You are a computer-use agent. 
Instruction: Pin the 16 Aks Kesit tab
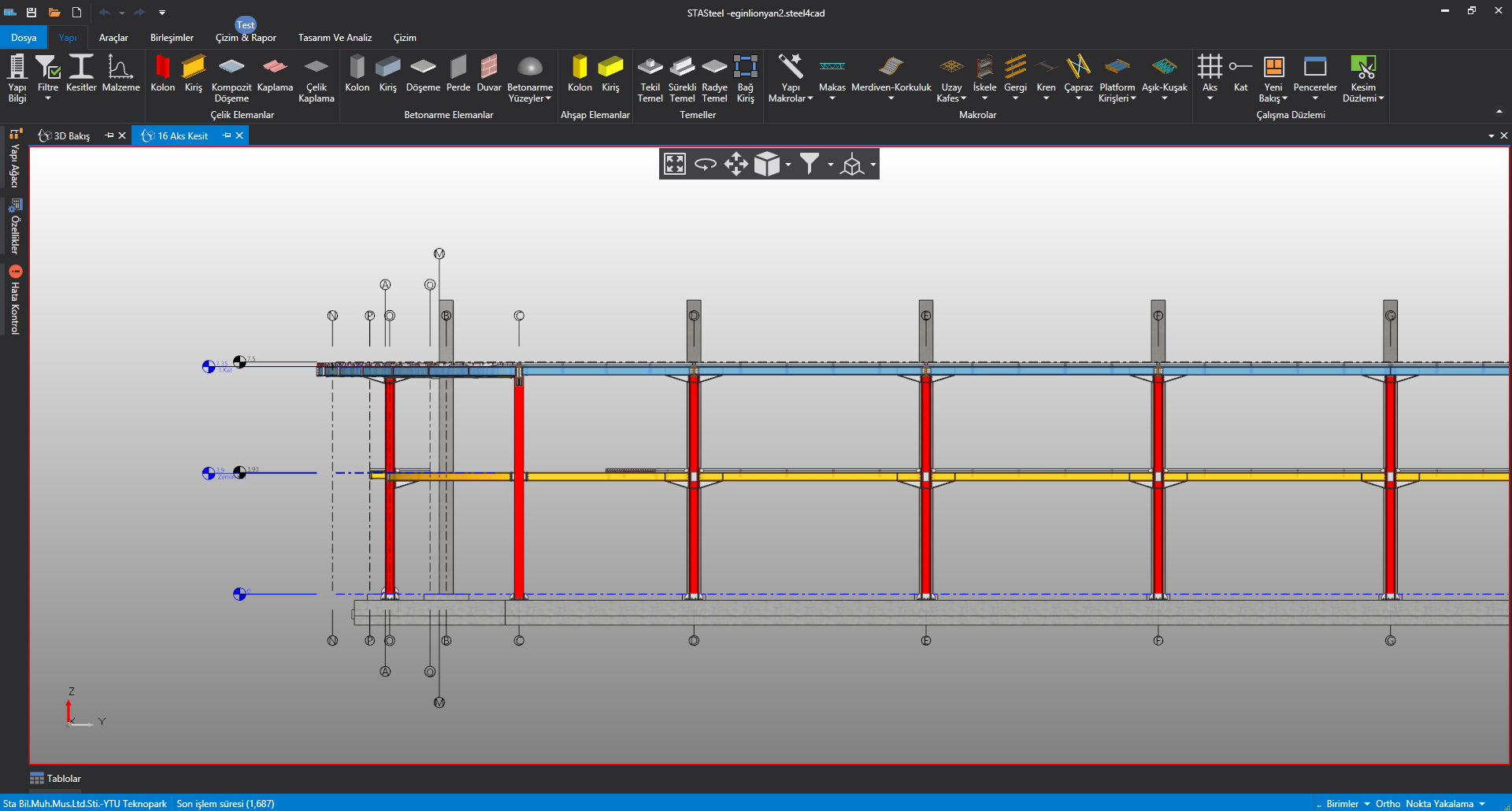[227, 135]
